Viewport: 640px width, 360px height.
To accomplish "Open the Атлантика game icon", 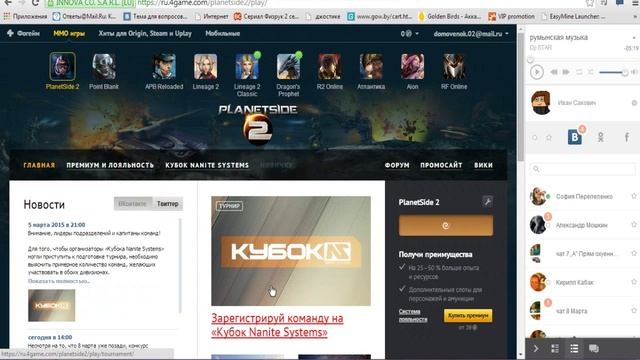I will (x=371, y=67).
